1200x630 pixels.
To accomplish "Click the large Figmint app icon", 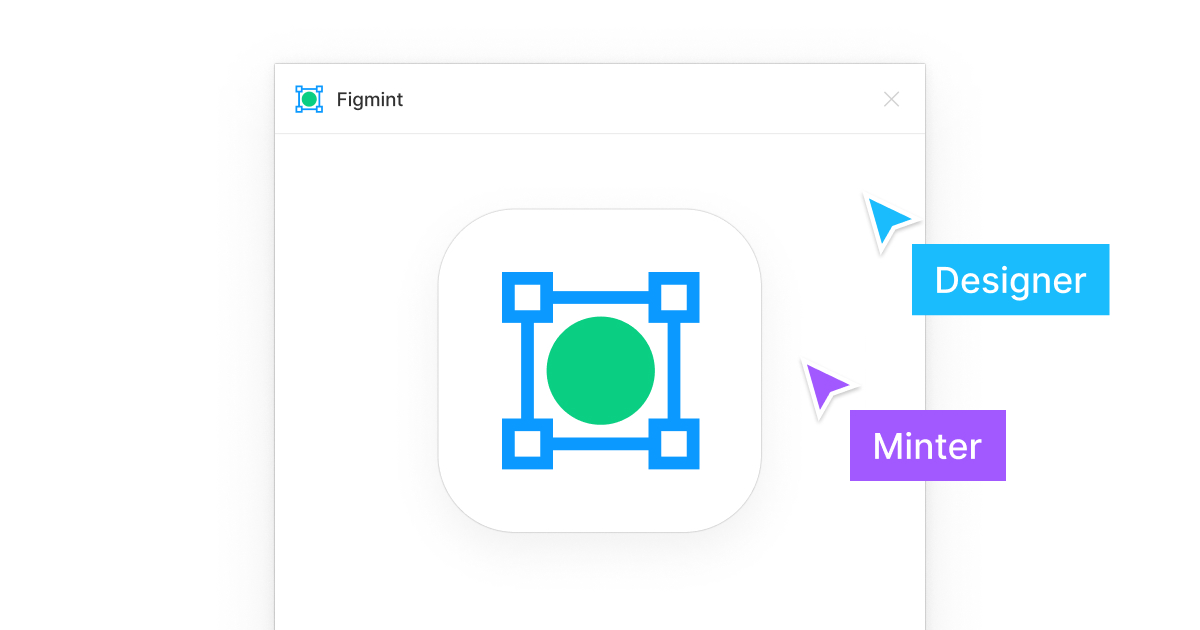I will click(600, 370).
